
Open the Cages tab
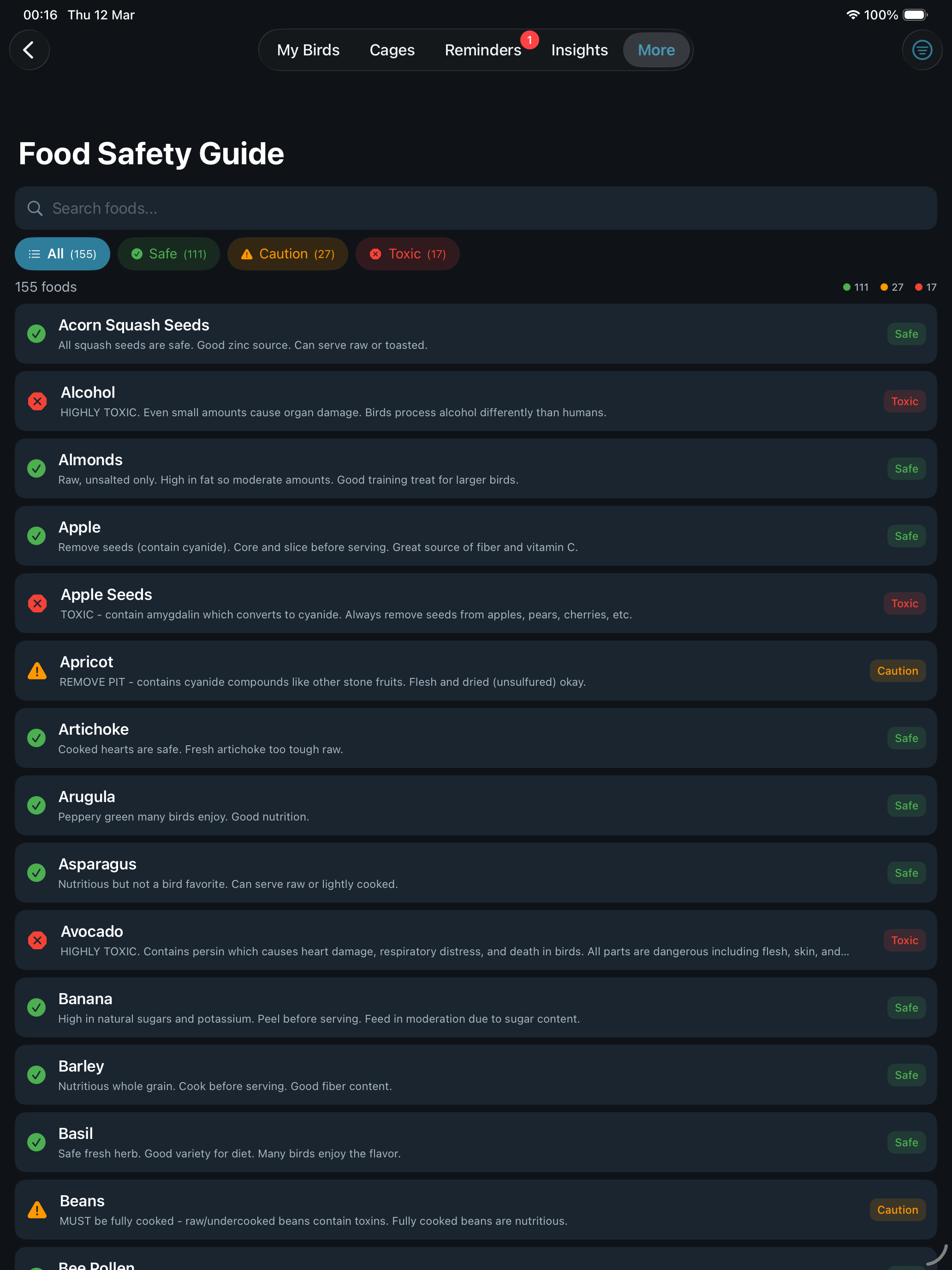pyautogui.click(x=392, y=50)
